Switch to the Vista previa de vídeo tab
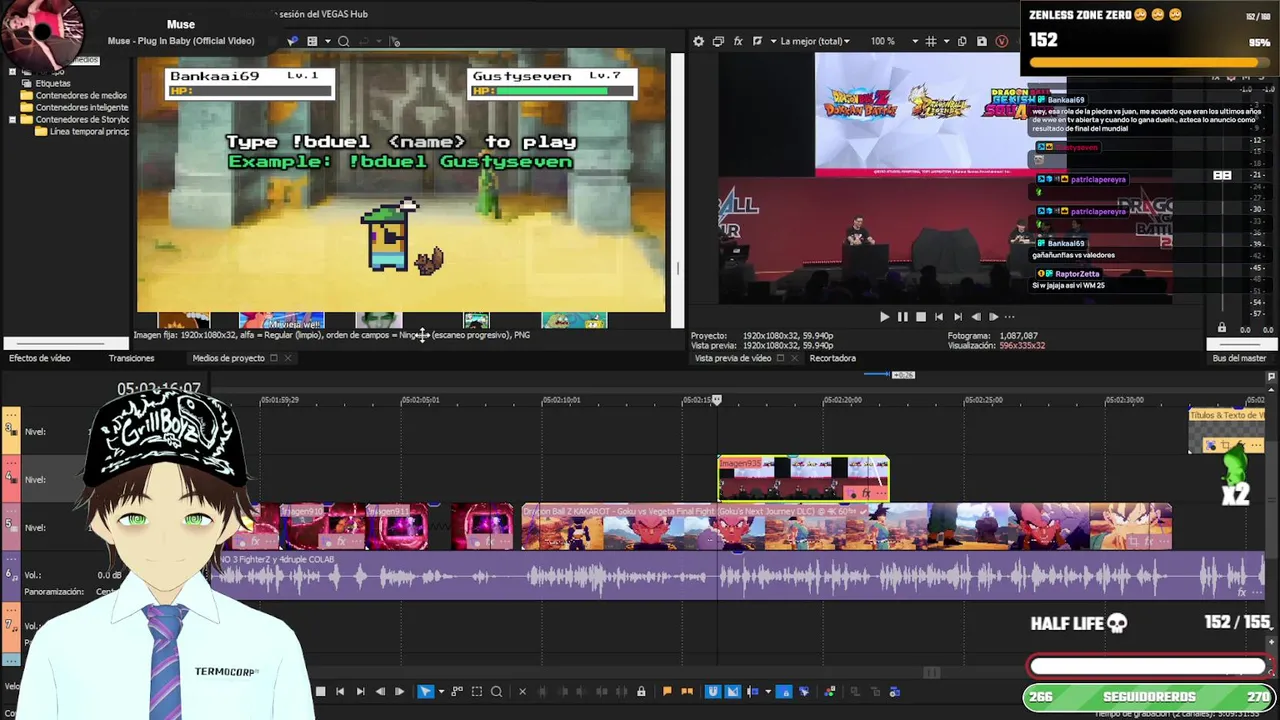Viewport: 1280px width, 720px height. coord(733,358)
